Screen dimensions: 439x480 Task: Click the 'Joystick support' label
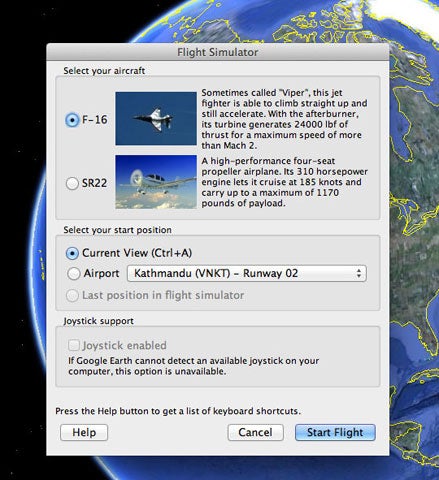[98, 321]
